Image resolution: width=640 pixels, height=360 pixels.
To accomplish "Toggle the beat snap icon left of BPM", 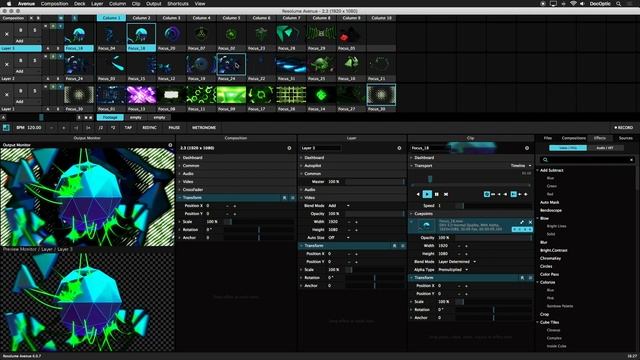I will tap(6, 128).
